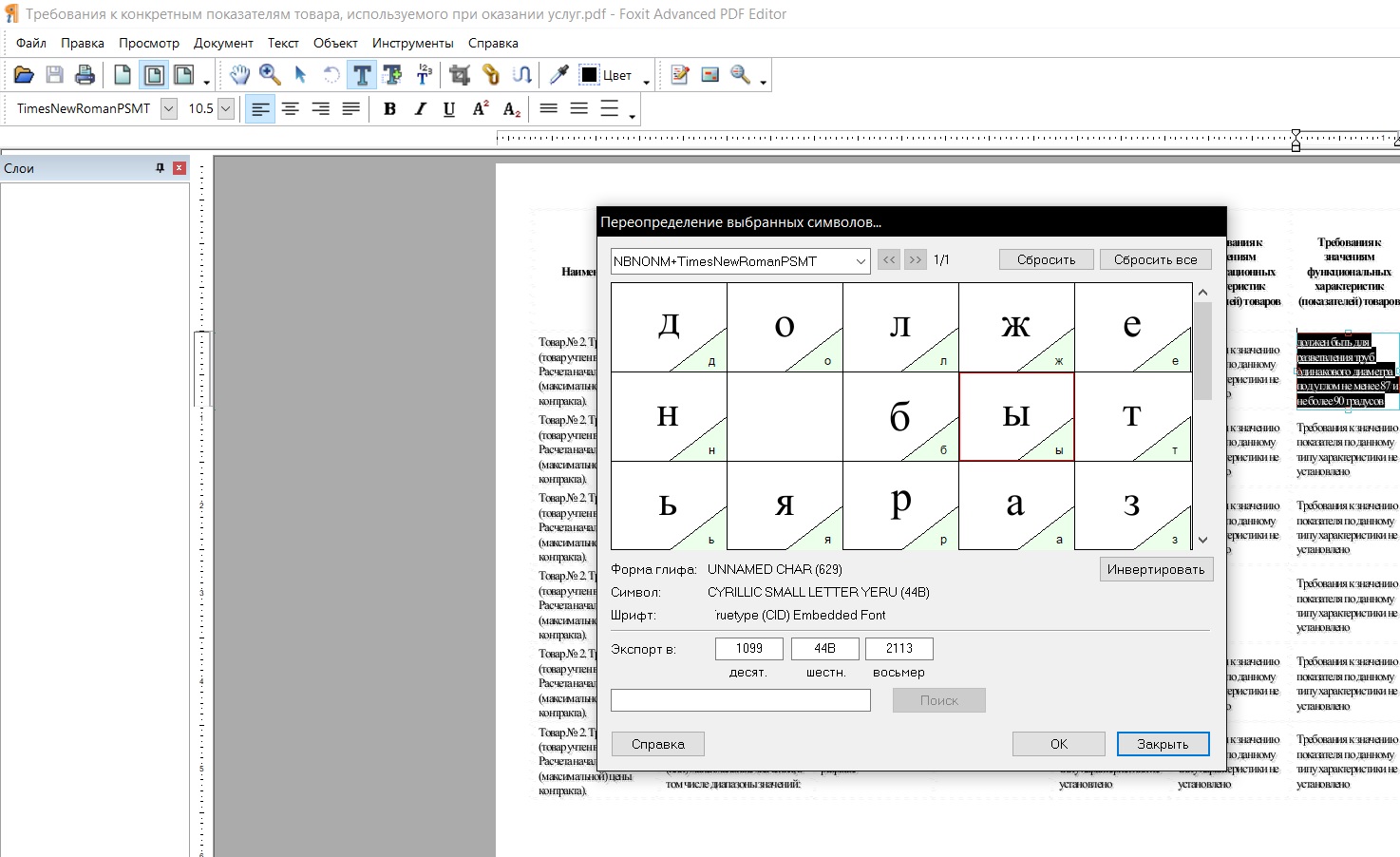
Task: Expand the 10.5 font size dropdown
Action: tap(226, 109)
